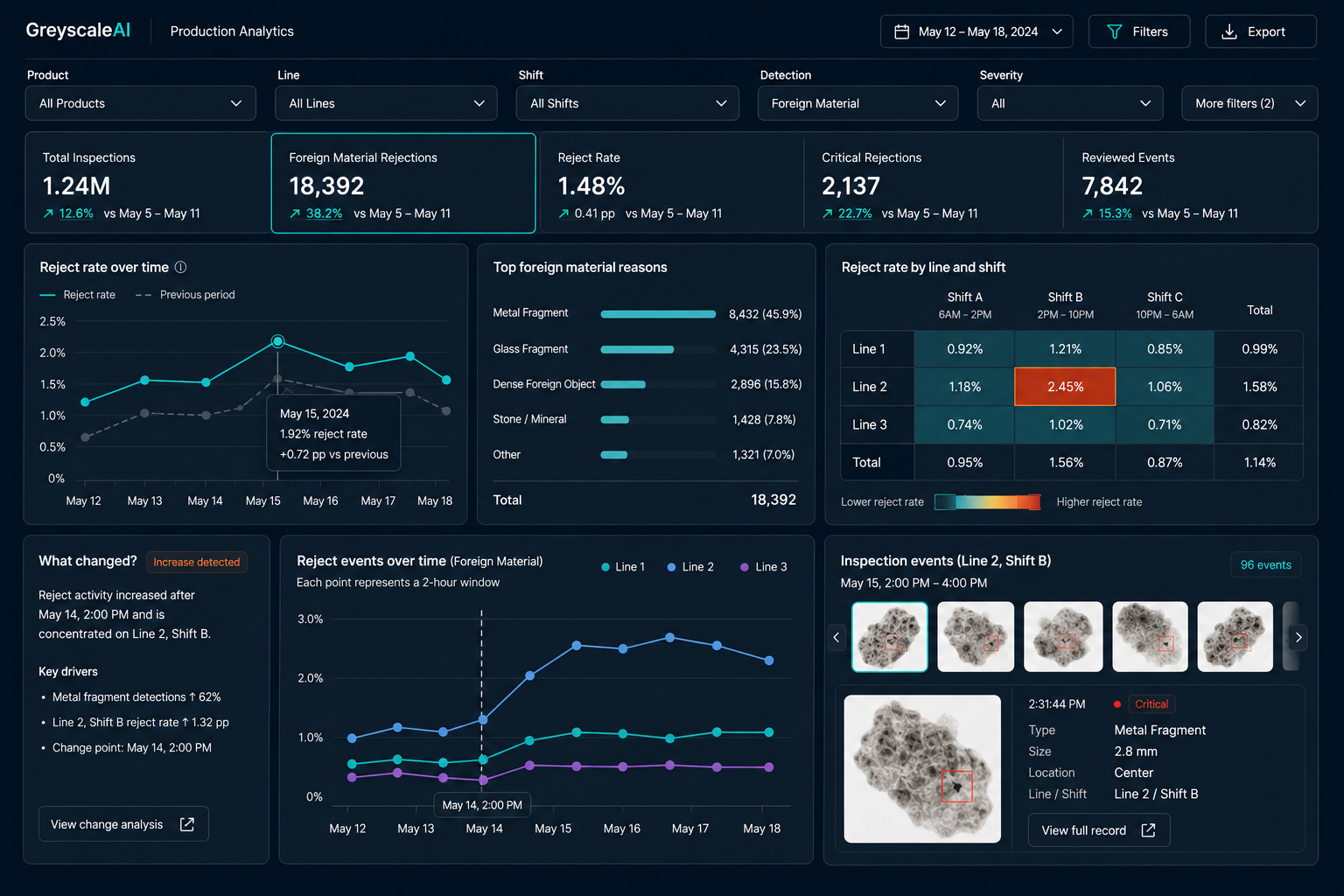
Task: Open the Detection Foreign Material dropdown
Action: [x=859, y=103]
